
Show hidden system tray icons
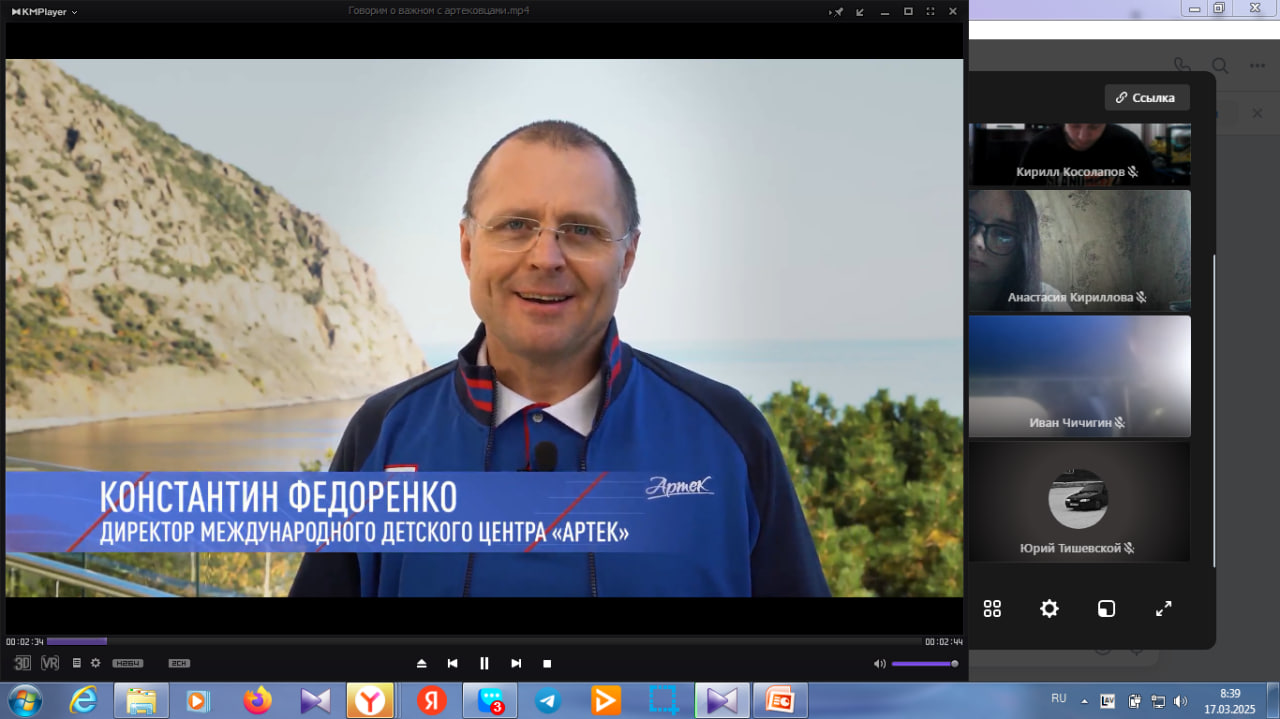[1085, 700]
